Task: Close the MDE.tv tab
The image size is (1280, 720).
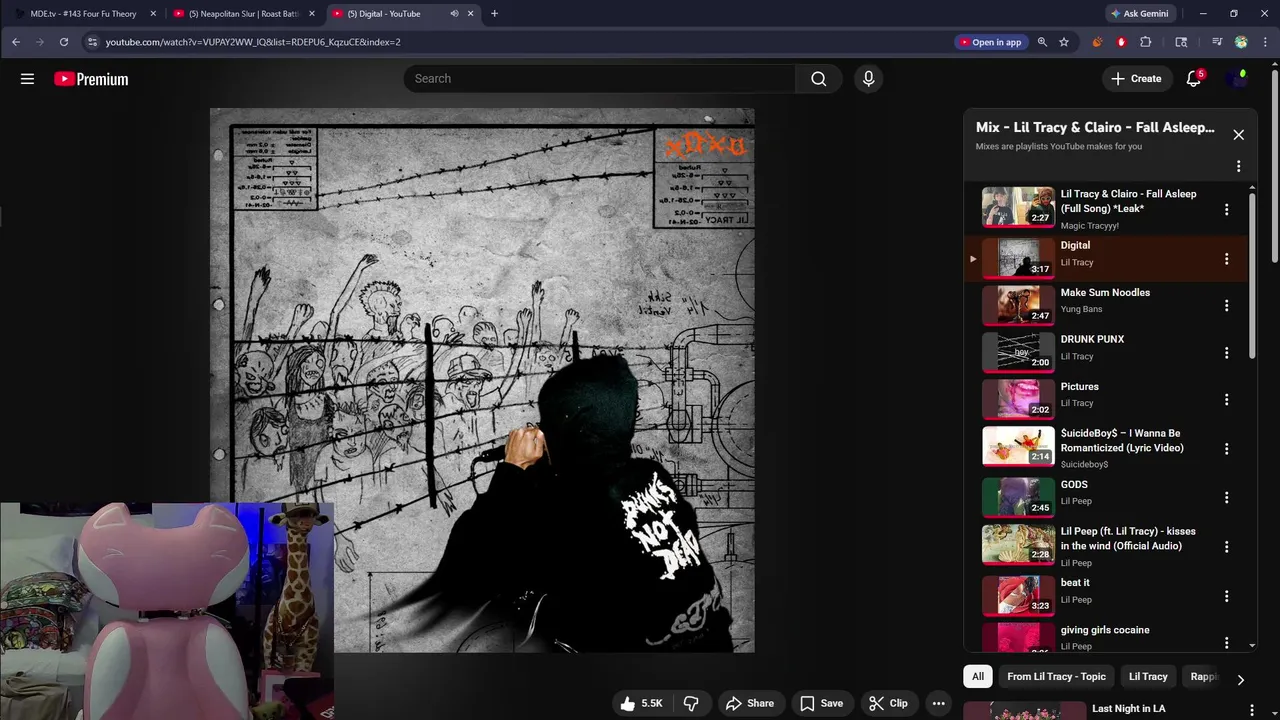Action: tap(153, 14)
